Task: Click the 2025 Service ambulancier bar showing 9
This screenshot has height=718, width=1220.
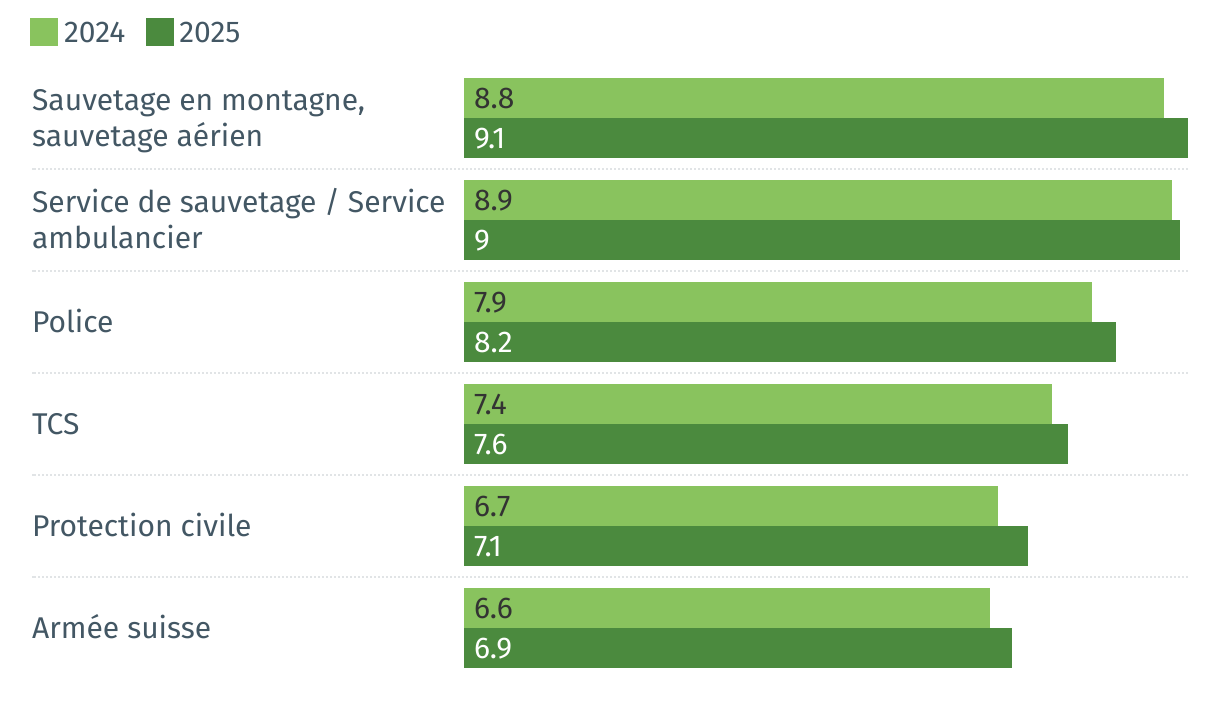Action: 821,240
